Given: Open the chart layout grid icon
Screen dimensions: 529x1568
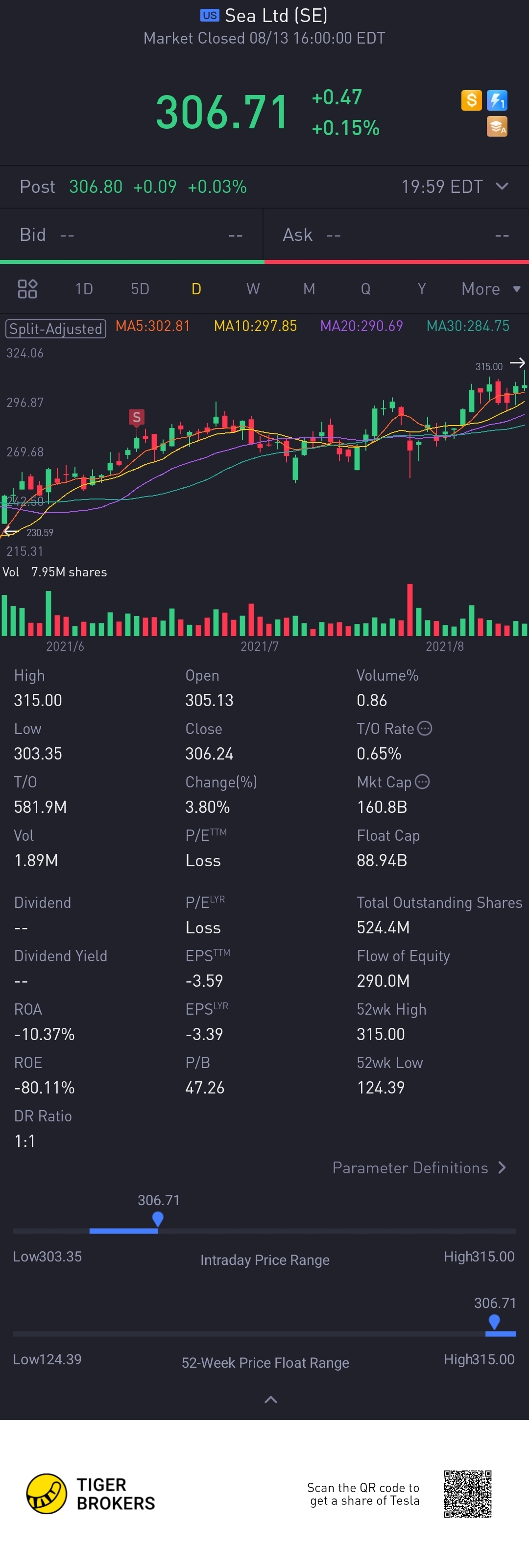Looking at the screenshot, I should point(27,289).
